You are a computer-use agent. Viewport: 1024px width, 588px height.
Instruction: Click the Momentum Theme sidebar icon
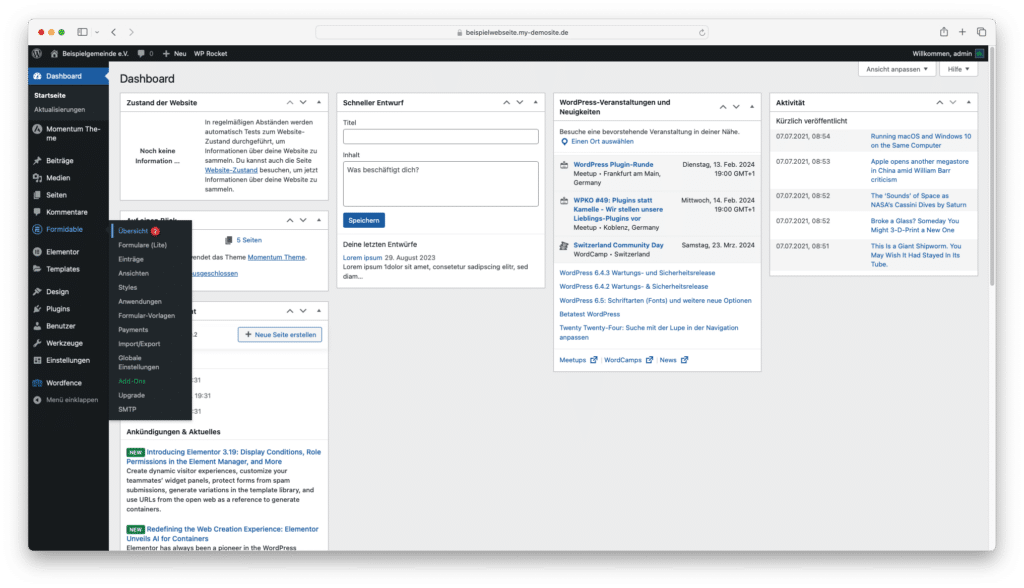[x=37, y=129]
